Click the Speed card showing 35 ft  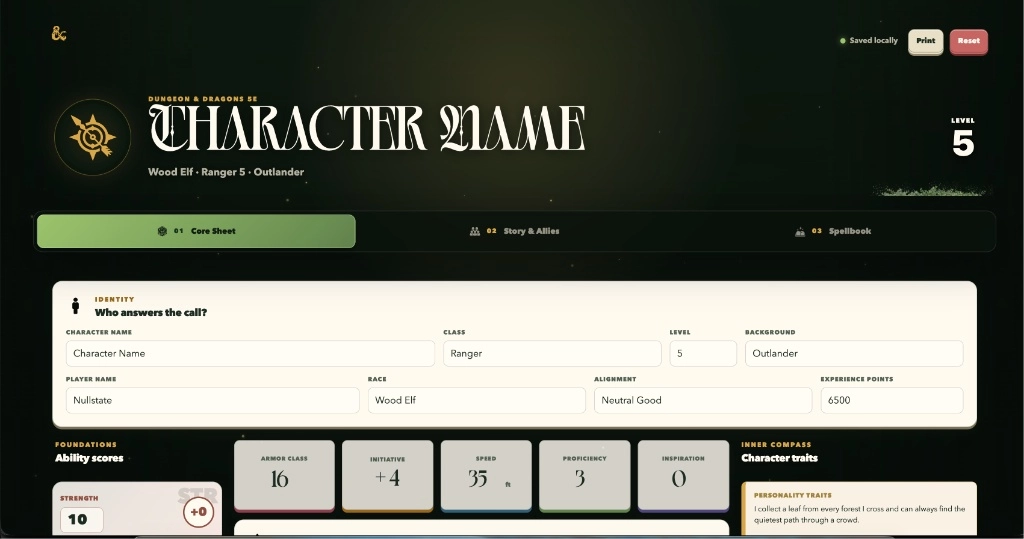tap(486, 475)
